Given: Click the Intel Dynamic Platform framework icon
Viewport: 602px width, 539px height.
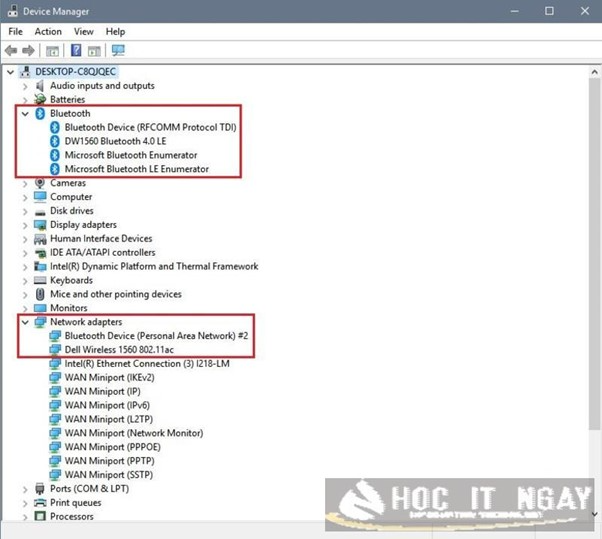Looking at the screenshot, I should pyautogui.click(x=40, y=266).
